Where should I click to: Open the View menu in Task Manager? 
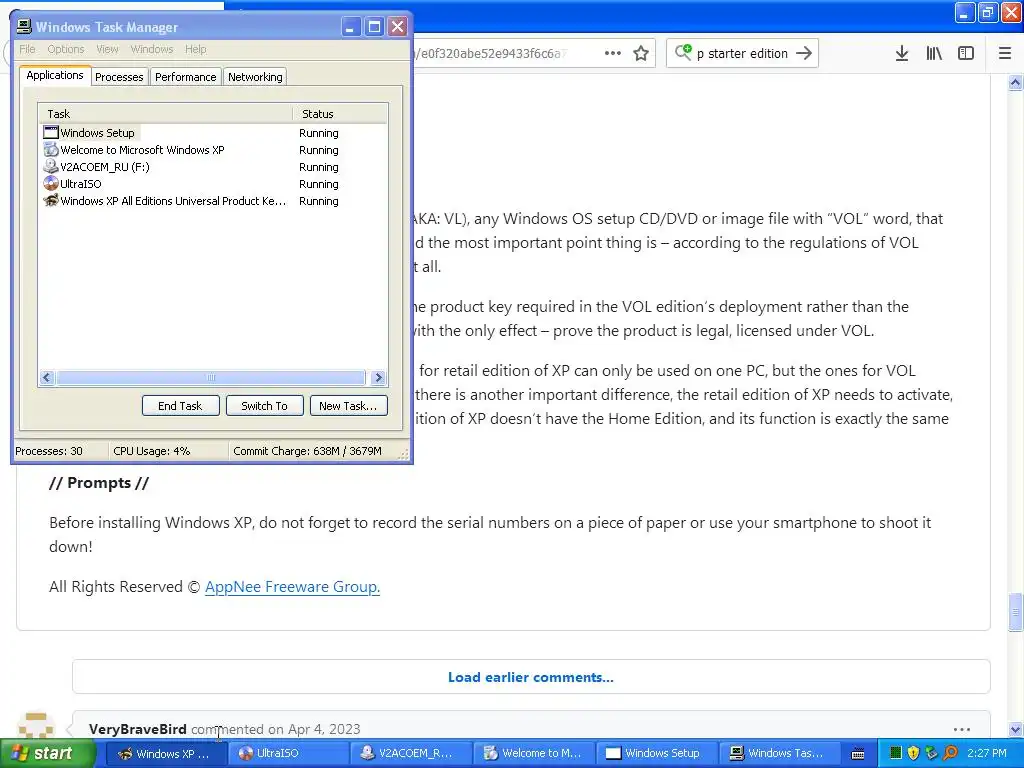point(107,49)
